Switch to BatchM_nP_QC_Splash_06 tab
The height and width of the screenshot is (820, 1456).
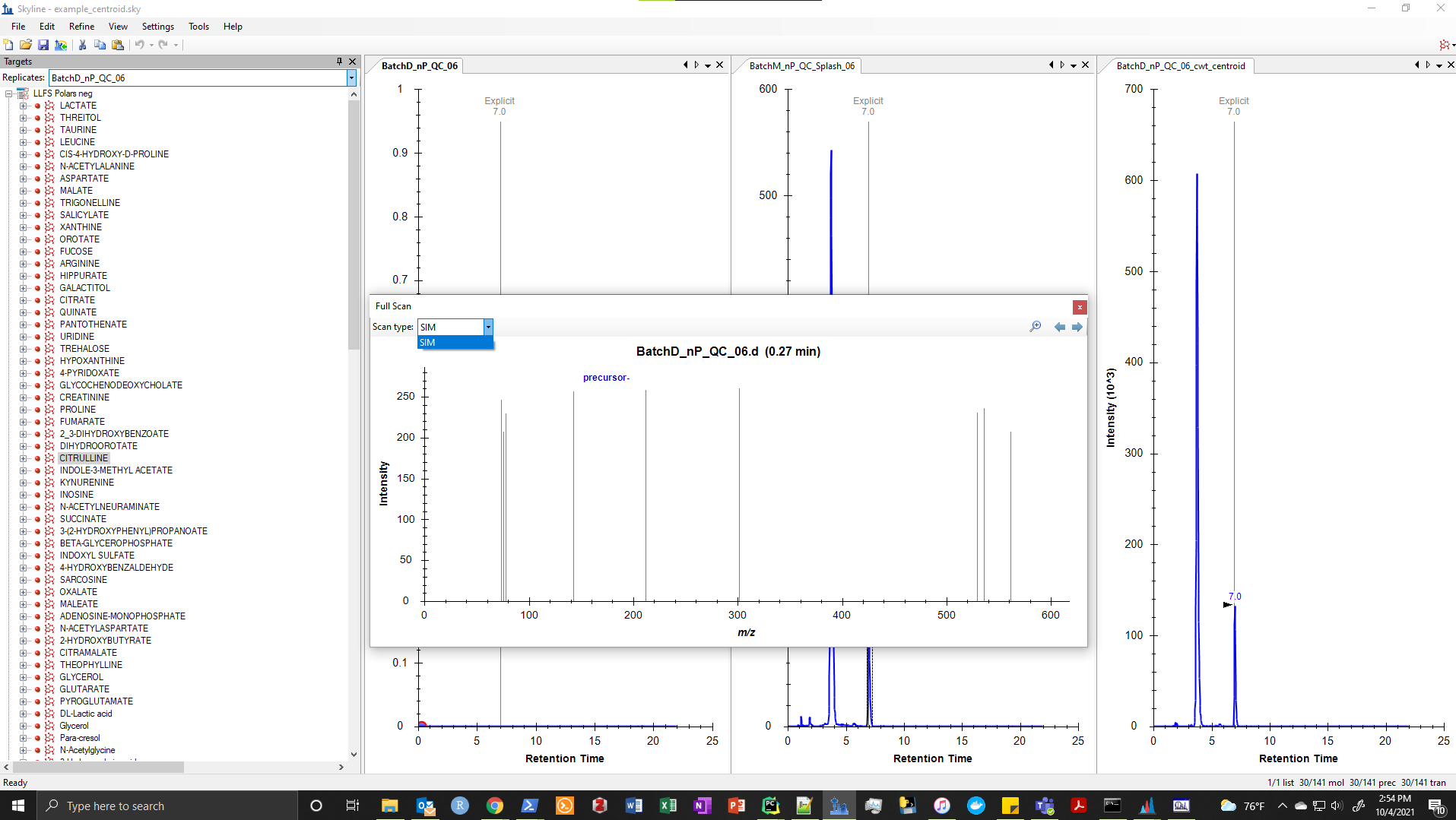pos(801,66)
